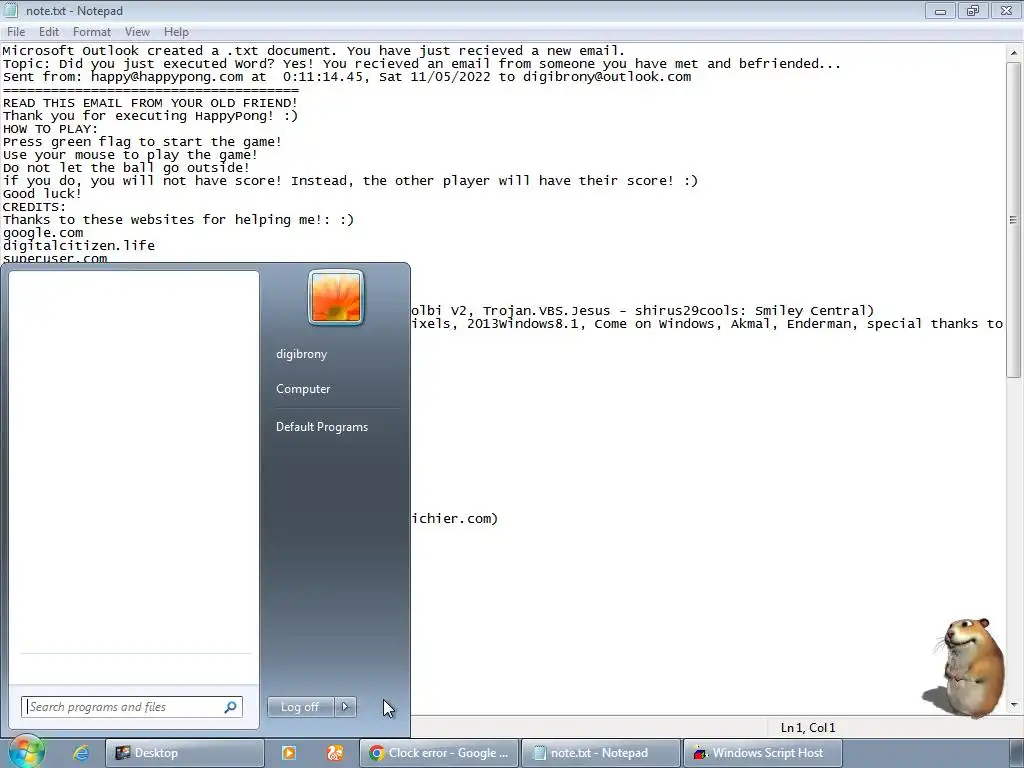Click the 'Thanks to these websites for helping me!' line
The height and width of the screenshot is (768, 1024).
click(x=178, y=219)
